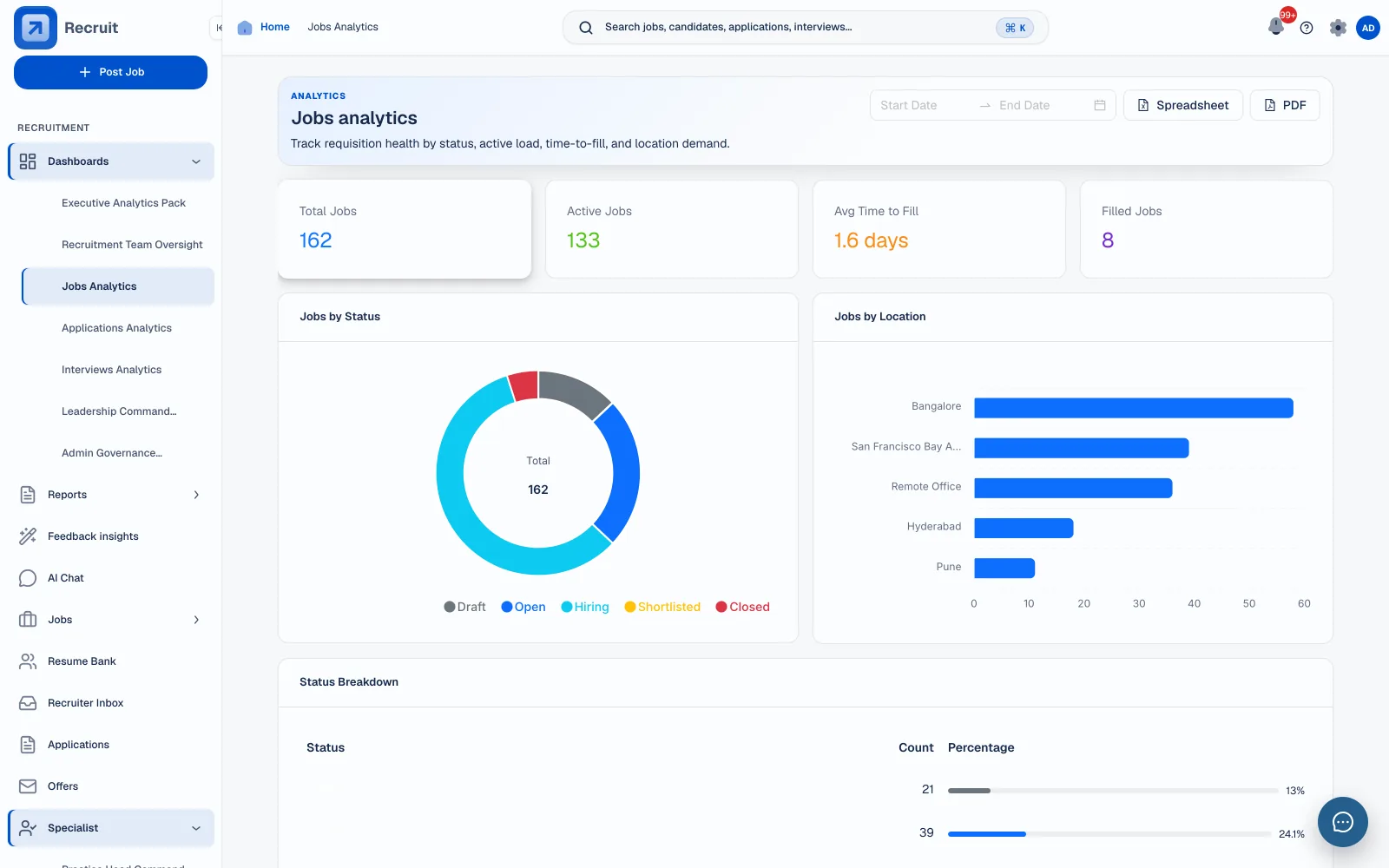Open the help question mark icon
This screenshot has width=1389, height=868.
click(x=1307, y=28)
